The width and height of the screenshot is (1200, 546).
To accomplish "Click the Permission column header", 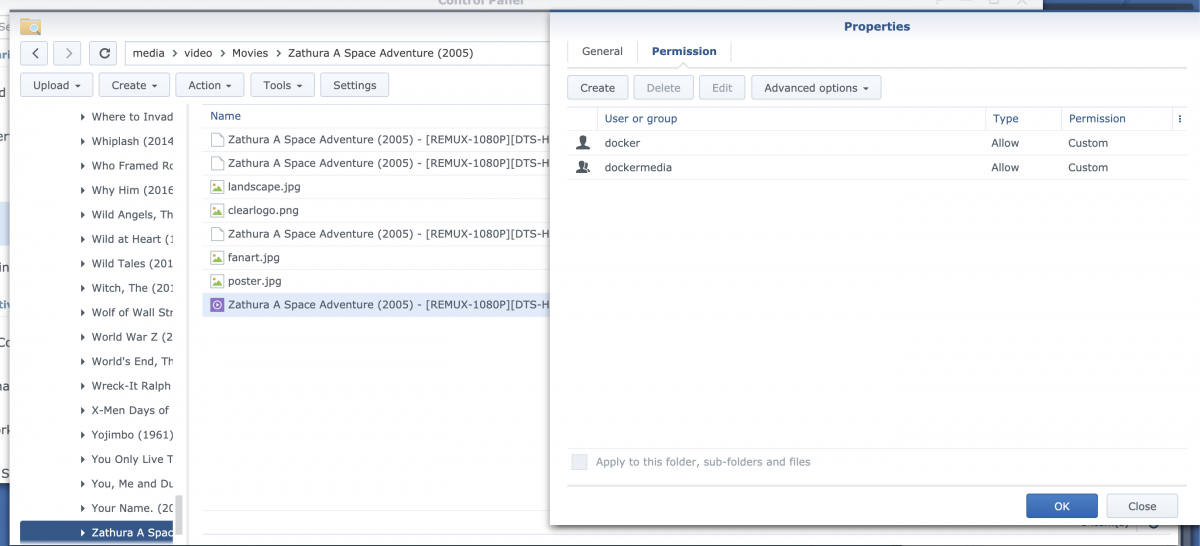I will click(x=1116, y=118).
